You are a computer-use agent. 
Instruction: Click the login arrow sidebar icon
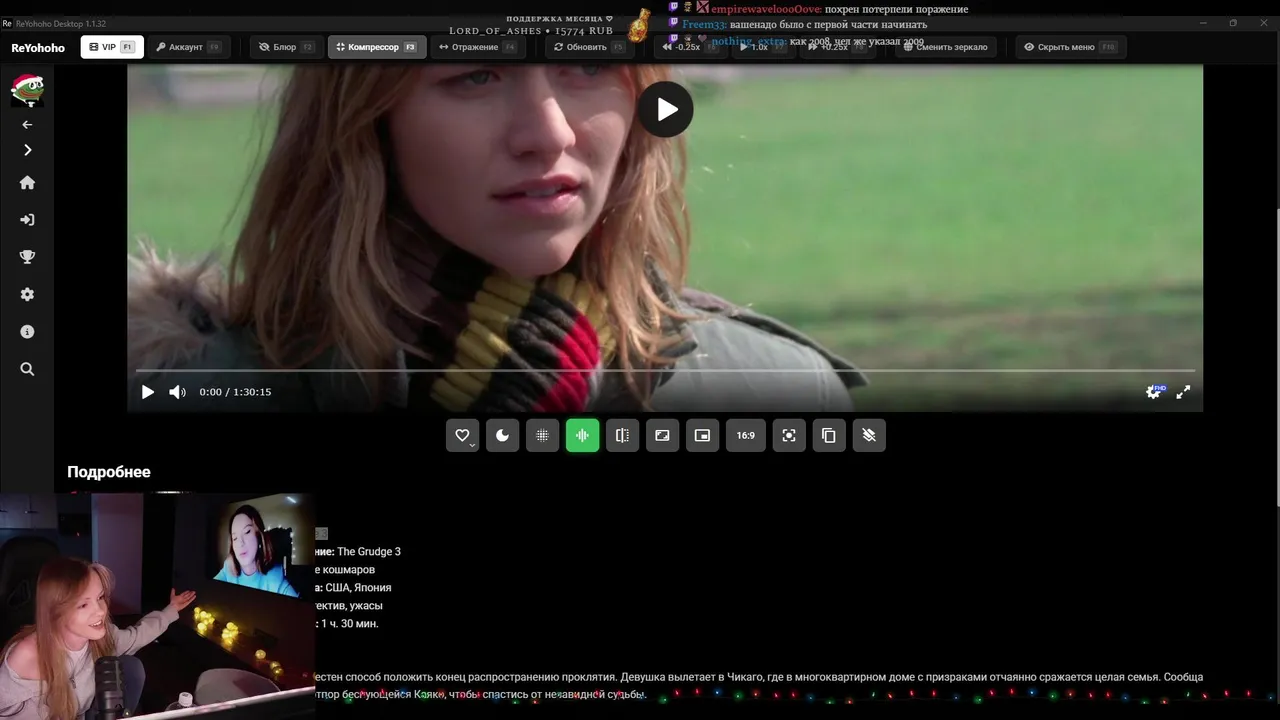(x=27, y=220)
